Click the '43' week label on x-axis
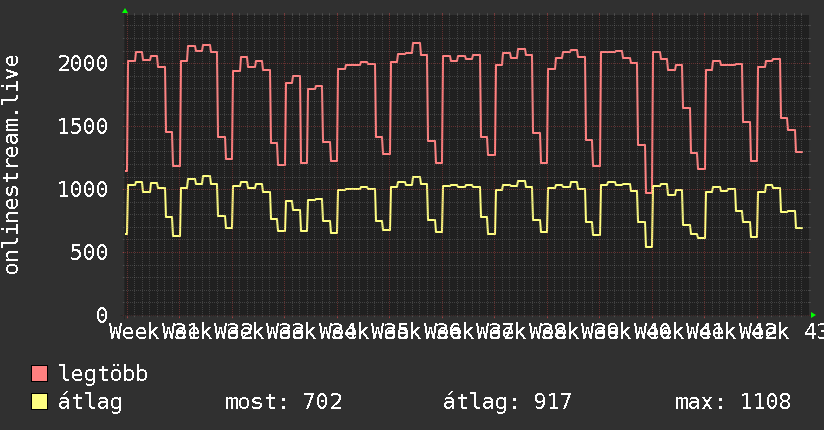Screen dimensions: 824x430 tap(813, 332)
